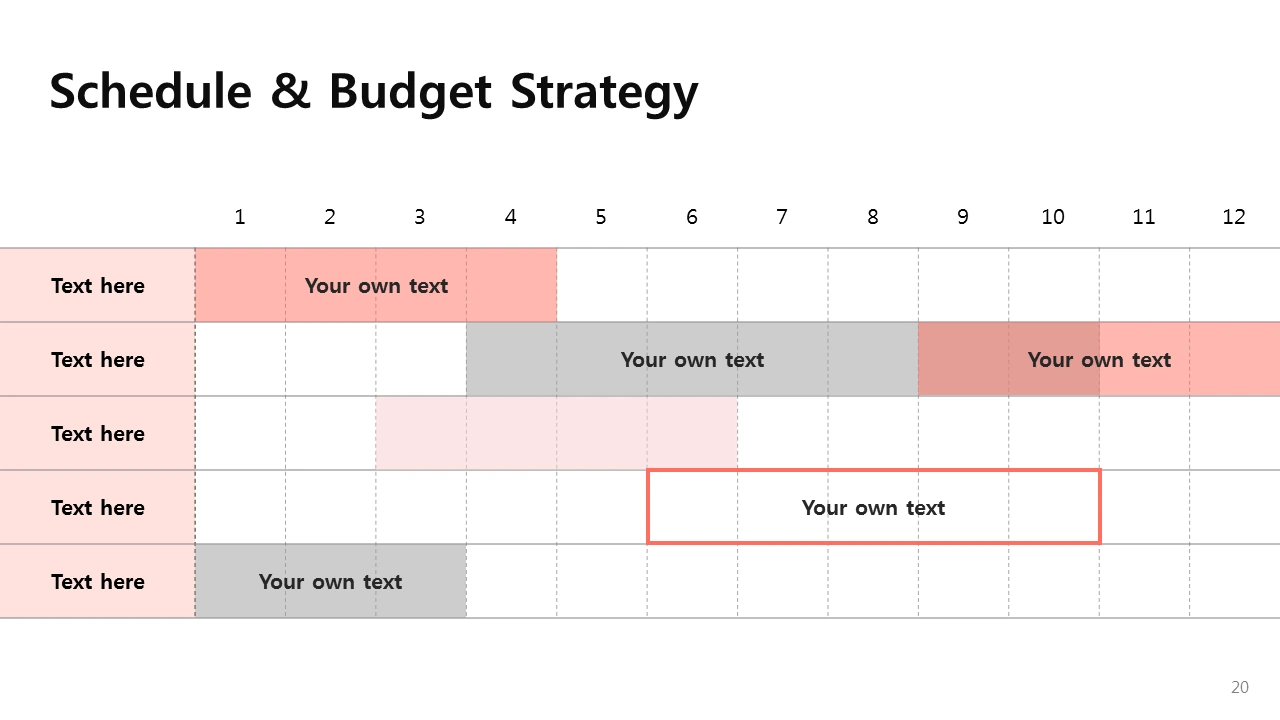
Task: Click the salmon bar in first row
Action: tap(376, 286)
